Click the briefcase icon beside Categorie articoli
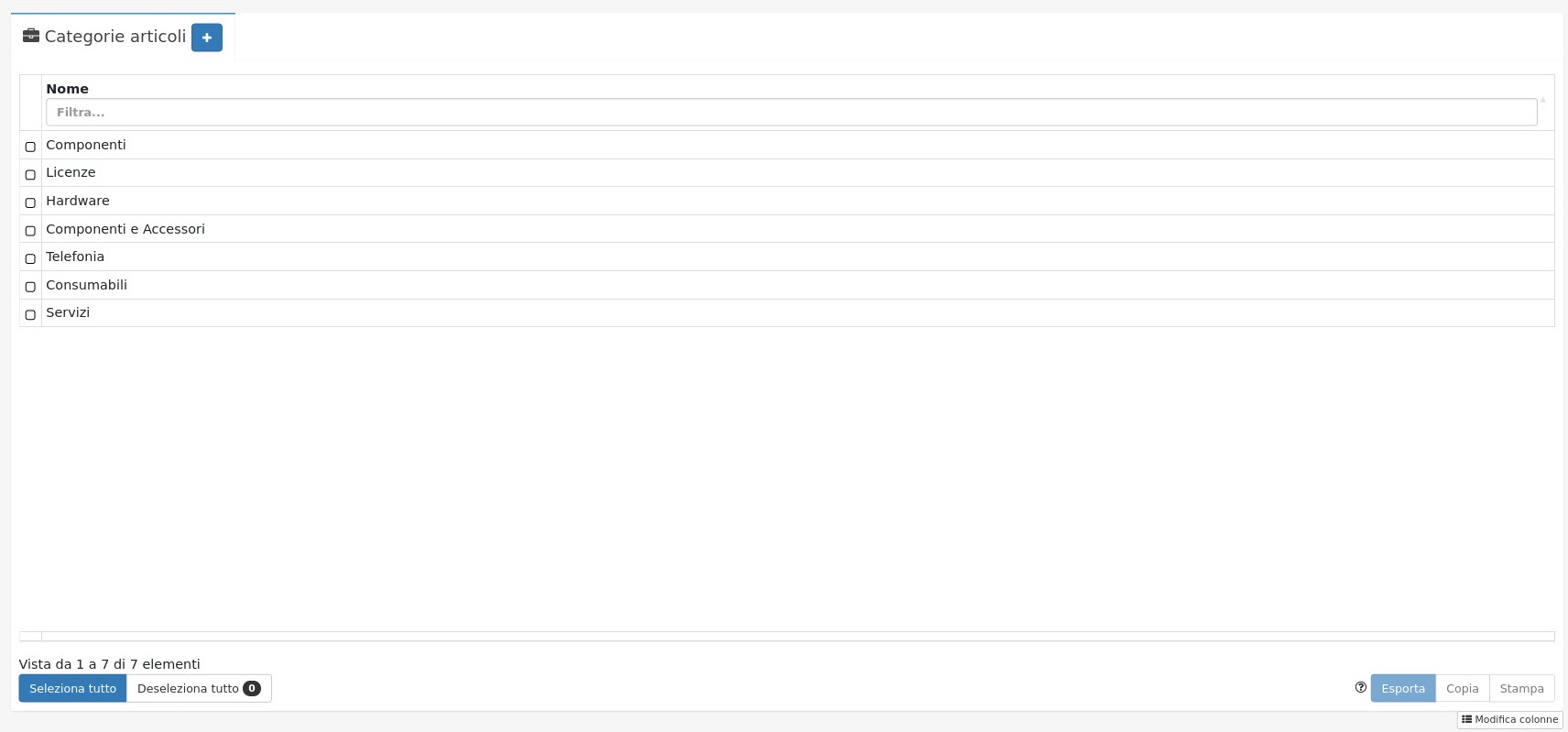This screenshot has width=1568, height=732. (31, 36)
